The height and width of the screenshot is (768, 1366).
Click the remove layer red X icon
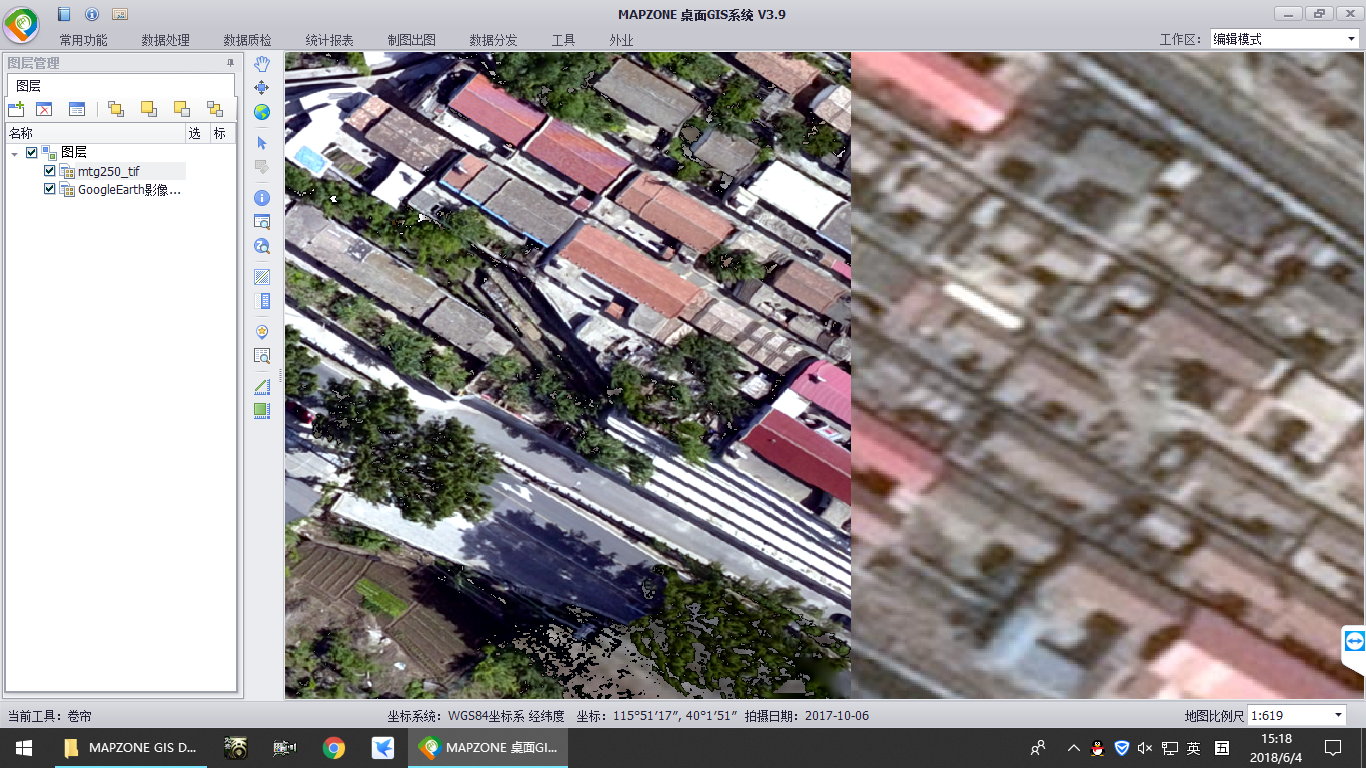[x=44, y=109]
